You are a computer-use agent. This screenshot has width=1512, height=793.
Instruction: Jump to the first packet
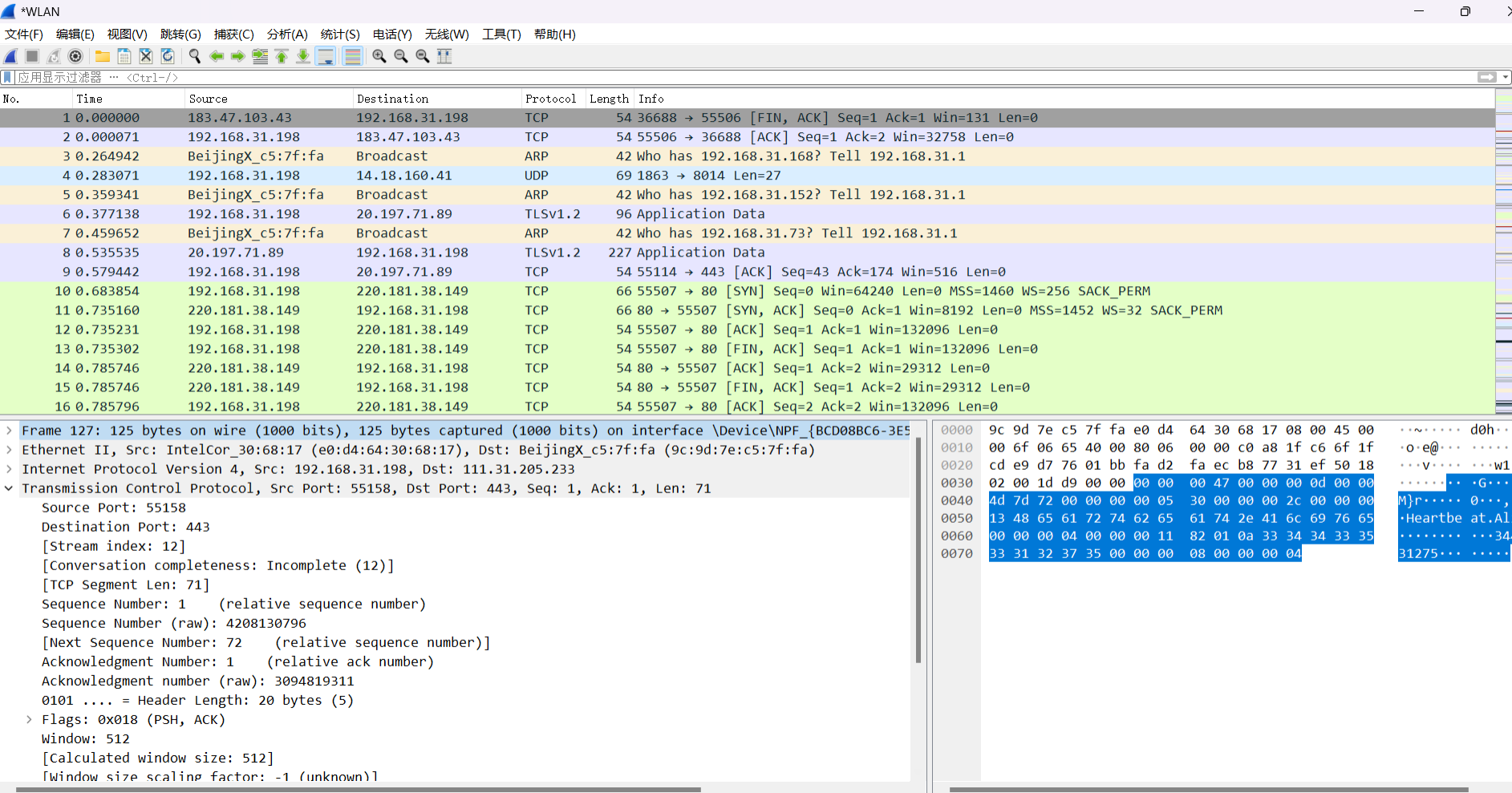pos(282,56)
